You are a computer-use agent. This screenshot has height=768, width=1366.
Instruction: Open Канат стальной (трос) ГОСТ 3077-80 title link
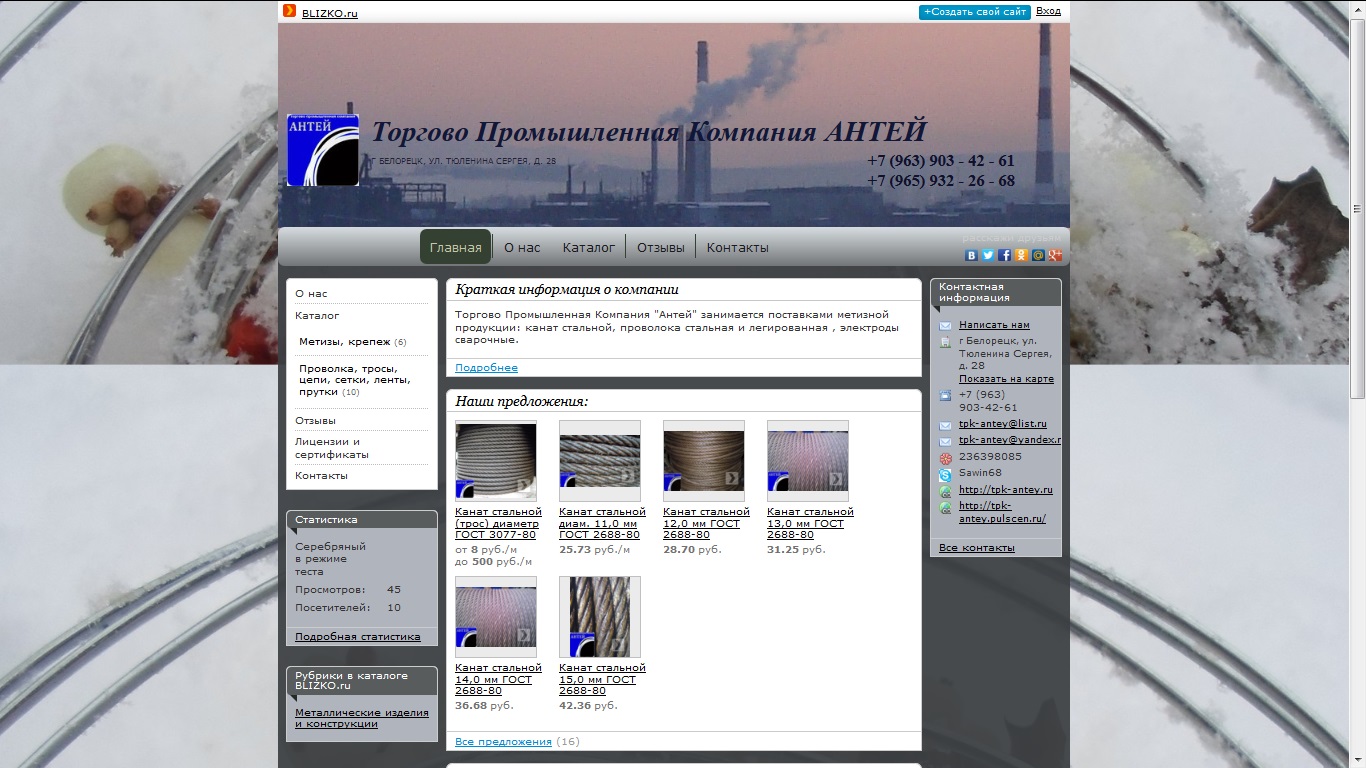tap(498, 523)
